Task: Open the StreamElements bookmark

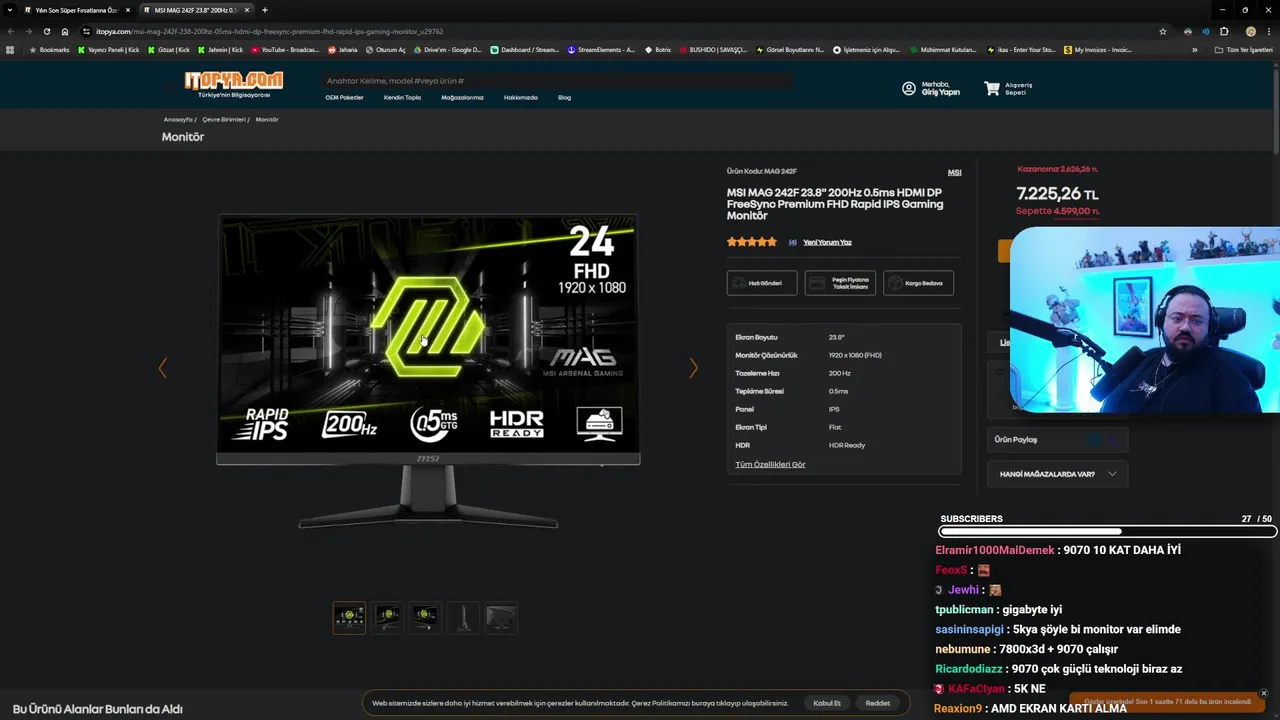Action: (x=601, y=49)
